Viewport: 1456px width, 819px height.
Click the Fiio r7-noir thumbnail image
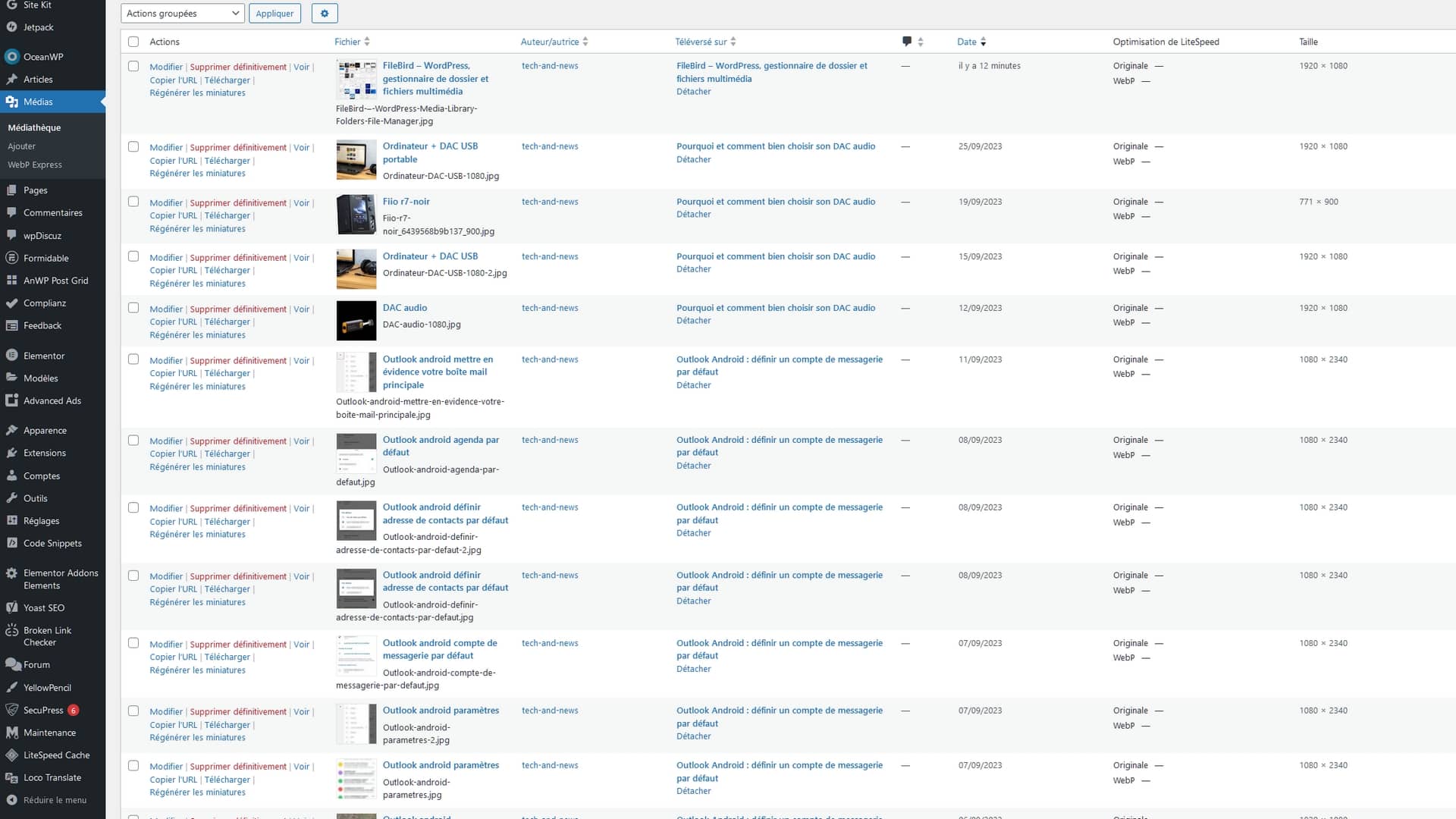[356, 215]
